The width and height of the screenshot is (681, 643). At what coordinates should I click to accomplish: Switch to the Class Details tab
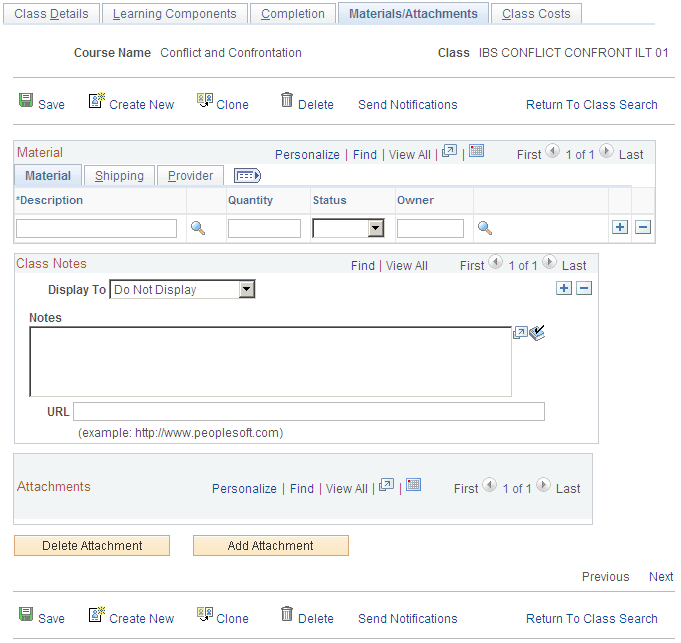[x=51, y=14]
